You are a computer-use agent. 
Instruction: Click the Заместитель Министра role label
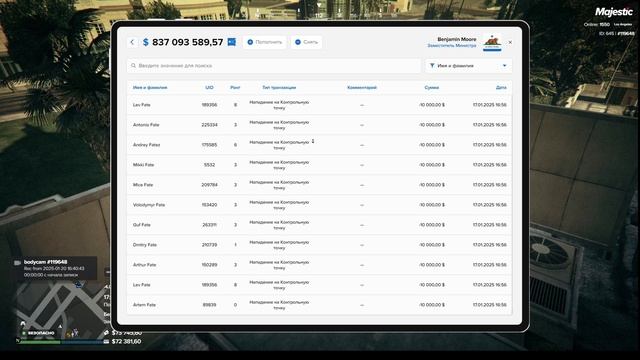(452, 46)
